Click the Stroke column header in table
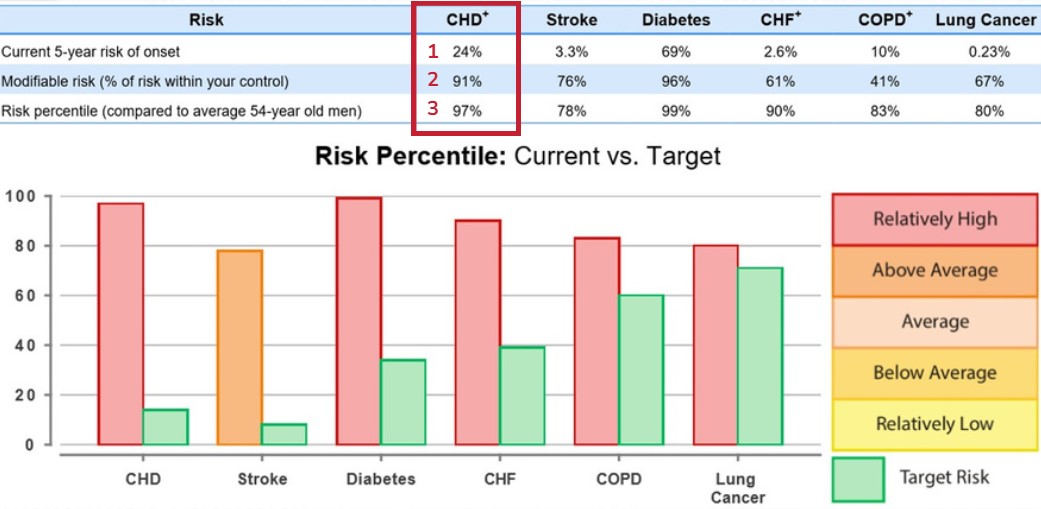 coord(571,19)
